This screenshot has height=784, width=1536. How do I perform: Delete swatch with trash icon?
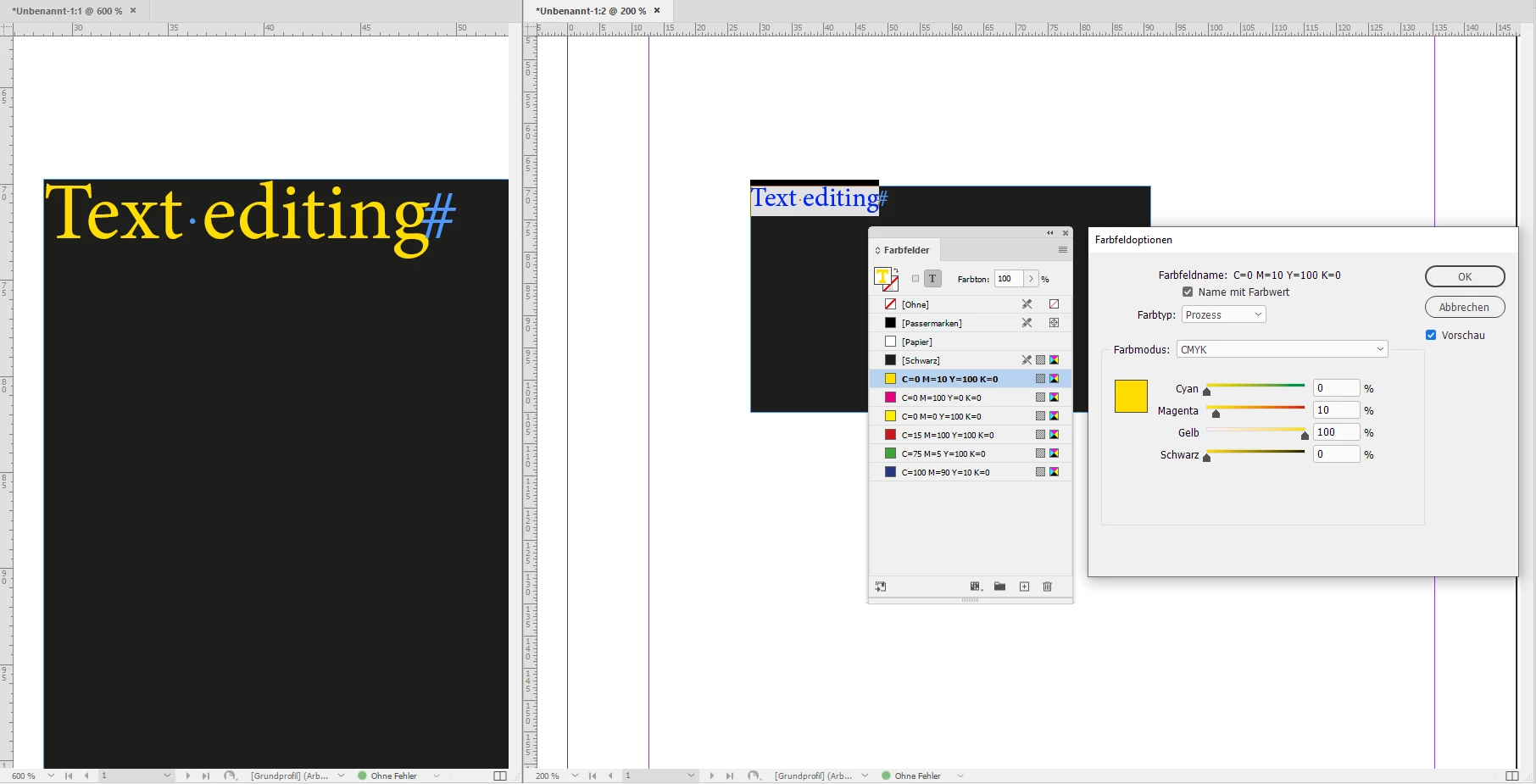point(1048,587)
